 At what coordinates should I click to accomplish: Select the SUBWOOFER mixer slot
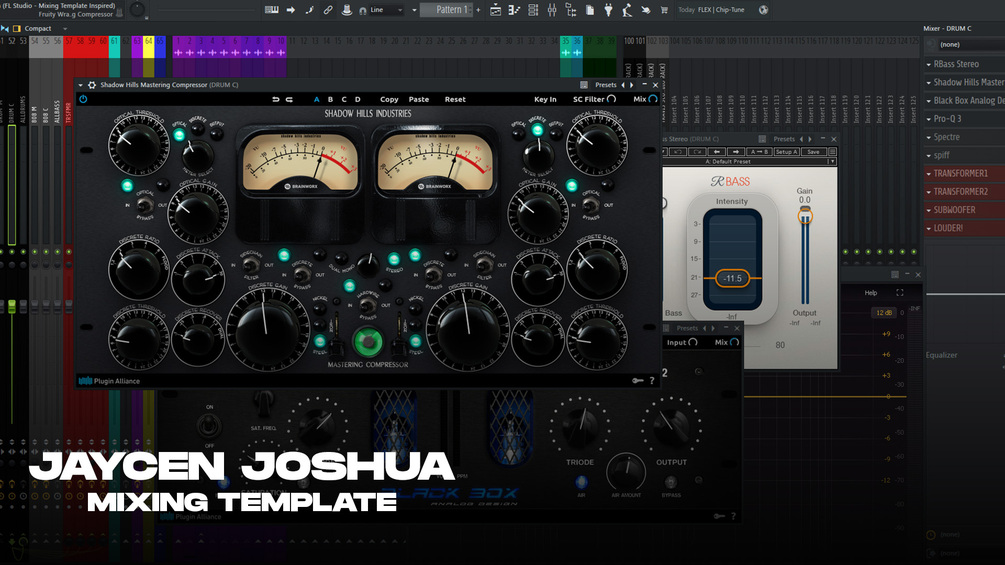click(965, 210)
